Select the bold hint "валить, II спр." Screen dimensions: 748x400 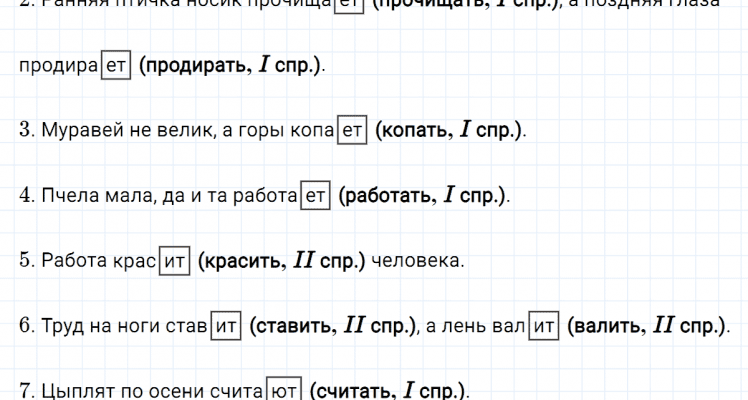click(x=647, y=326)
